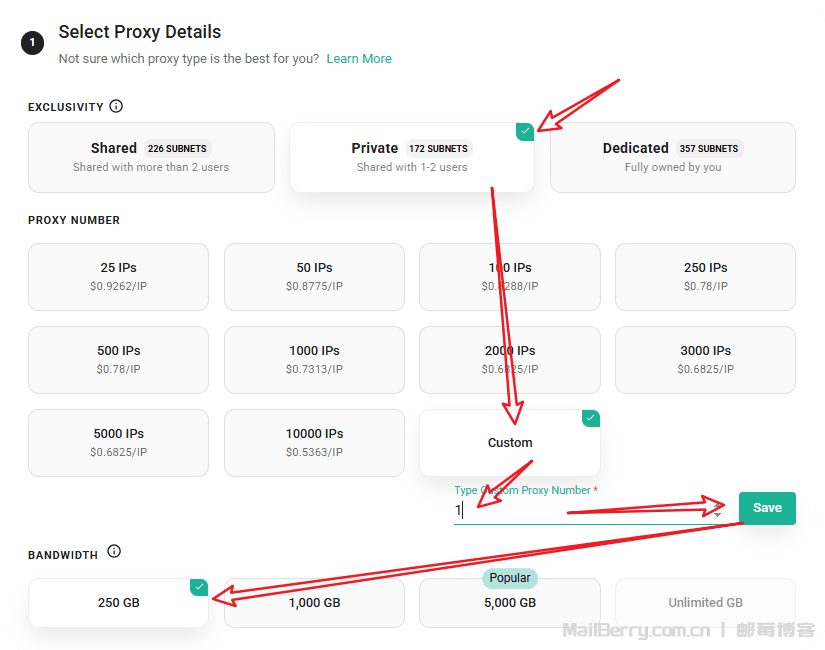This screenshot has width=825, height=650.
Task: Select the 10000 IPs tile
Action: click(x=314, y=443)
